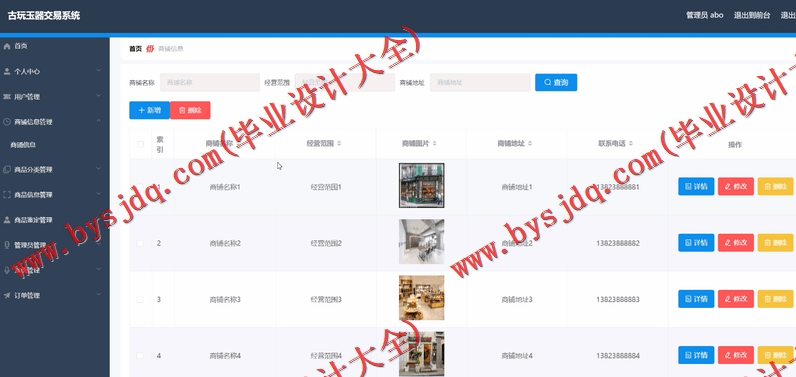Image resolution: width=796 pixels, height=377 pixels.
Task: Collapse 商铺信息管理 with its up chevron
Action: pyautogui.click(x=98, y=121)
